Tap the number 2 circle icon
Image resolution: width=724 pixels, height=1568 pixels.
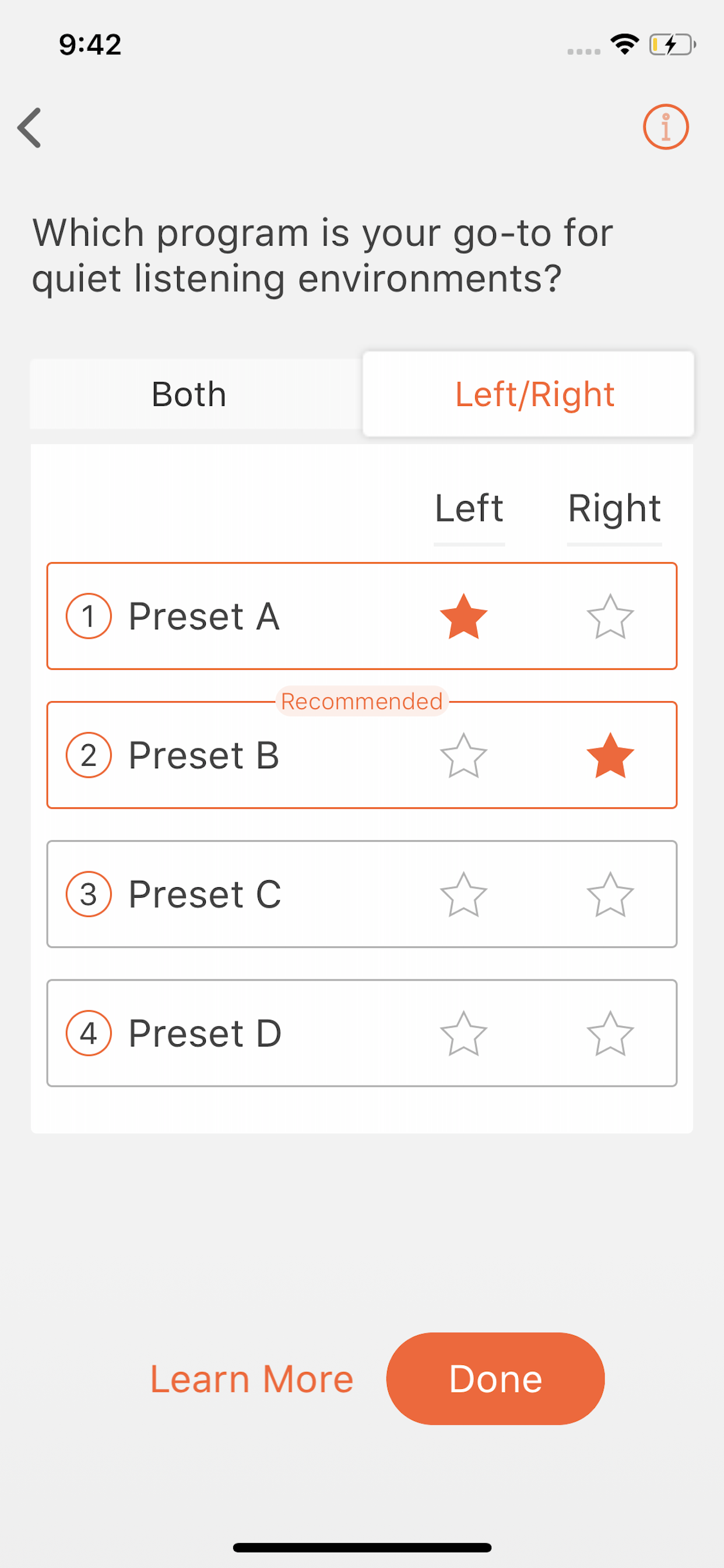(89, 755)
